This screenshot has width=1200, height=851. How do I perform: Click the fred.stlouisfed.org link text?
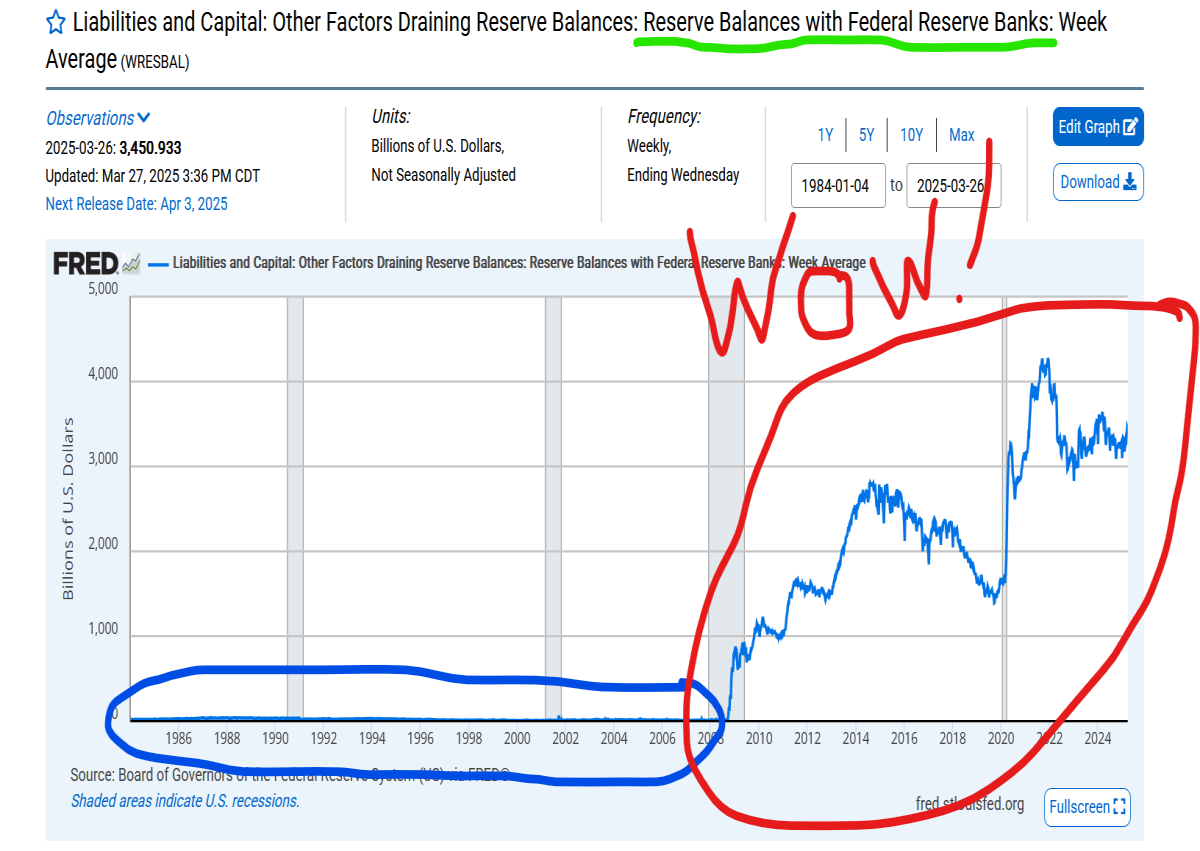tap(969, 804)
